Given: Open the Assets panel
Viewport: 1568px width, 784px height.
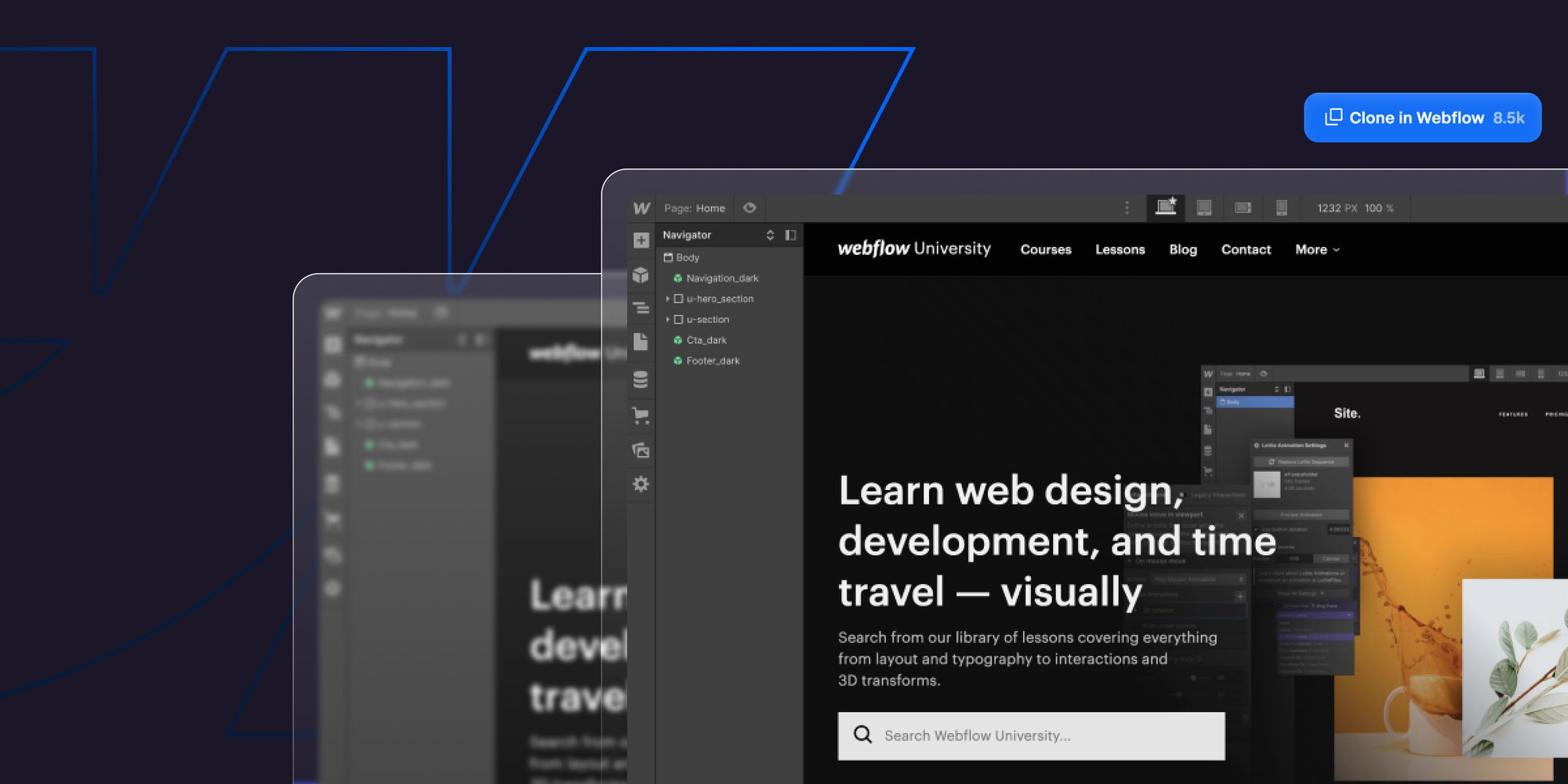Looking at the screenshot, I should (641, 450).
